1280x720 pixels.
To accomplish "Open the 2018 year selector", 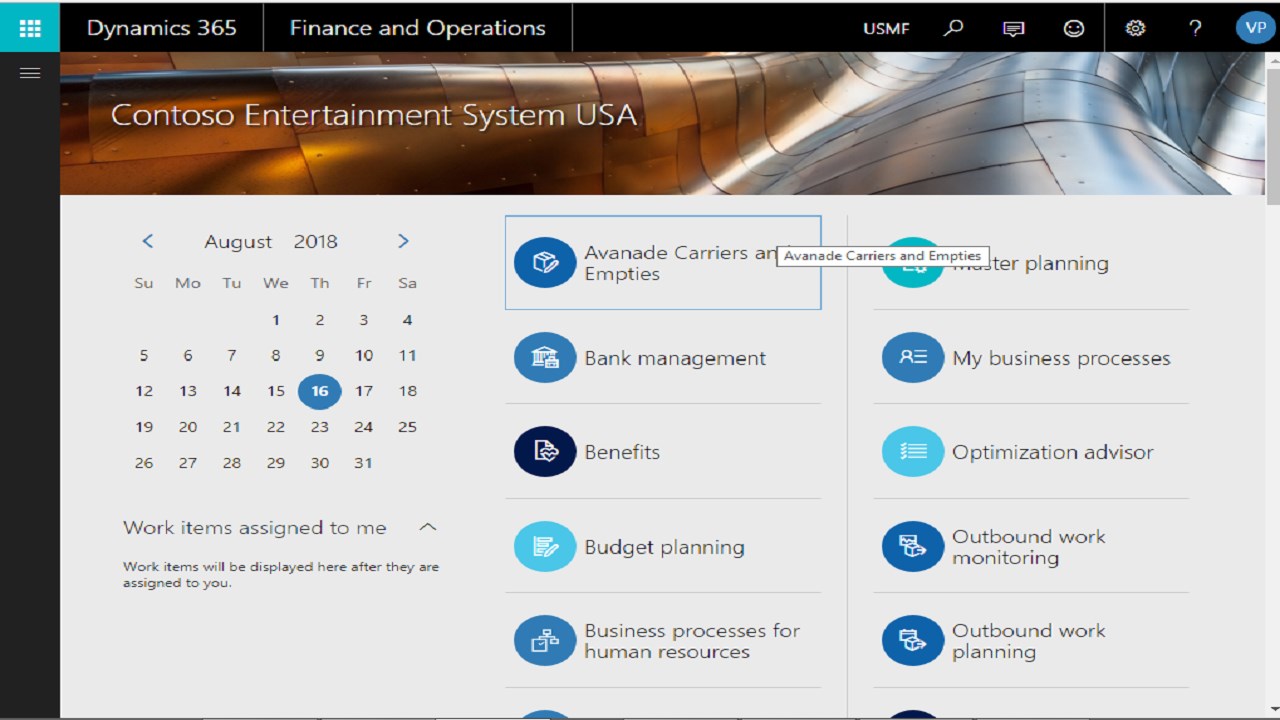I will pyautogui.click(x=316, y=242).
